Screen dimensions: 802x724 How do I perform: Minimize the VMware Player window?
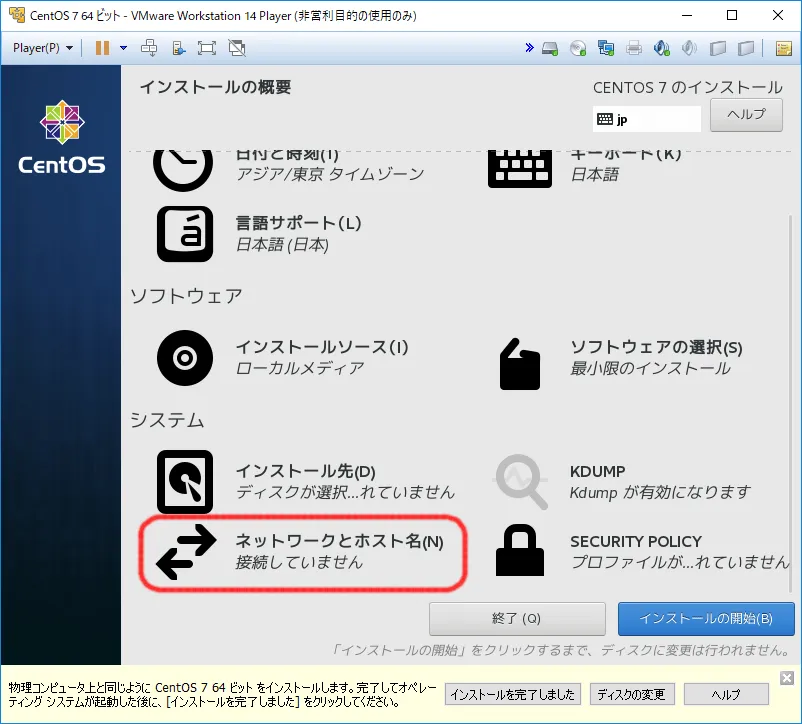(687, 15)
